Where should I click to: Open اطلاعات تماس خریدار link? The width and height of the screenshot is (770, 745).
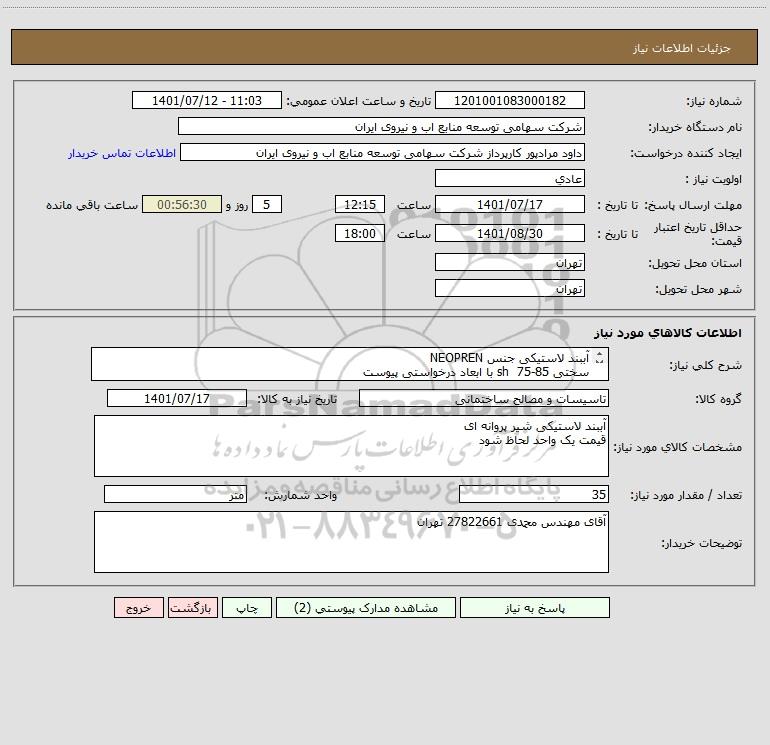tap(122, 153)
